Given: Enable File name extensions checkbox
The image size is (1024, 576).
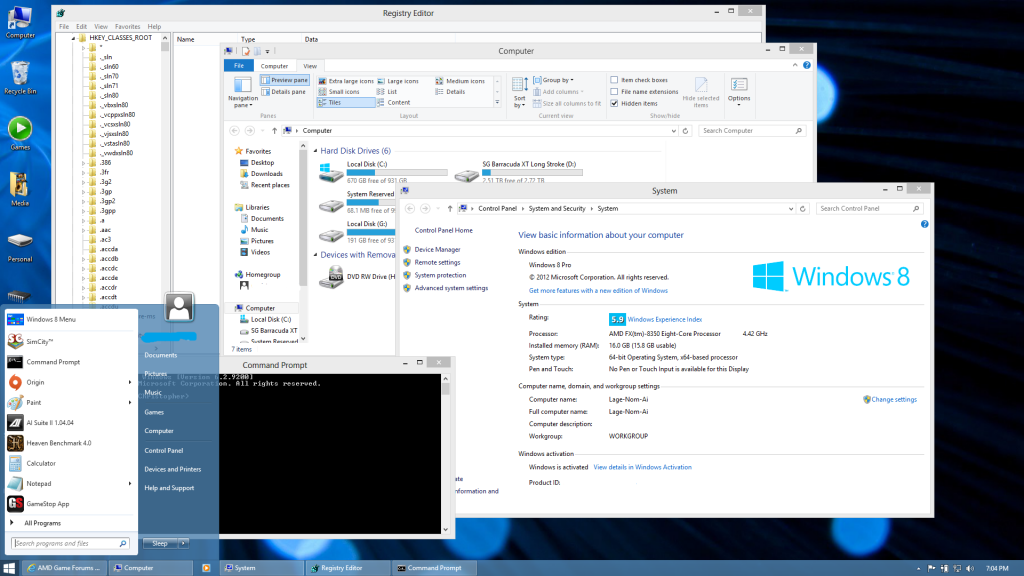Looking at the screenshot, I should [614, 91].
